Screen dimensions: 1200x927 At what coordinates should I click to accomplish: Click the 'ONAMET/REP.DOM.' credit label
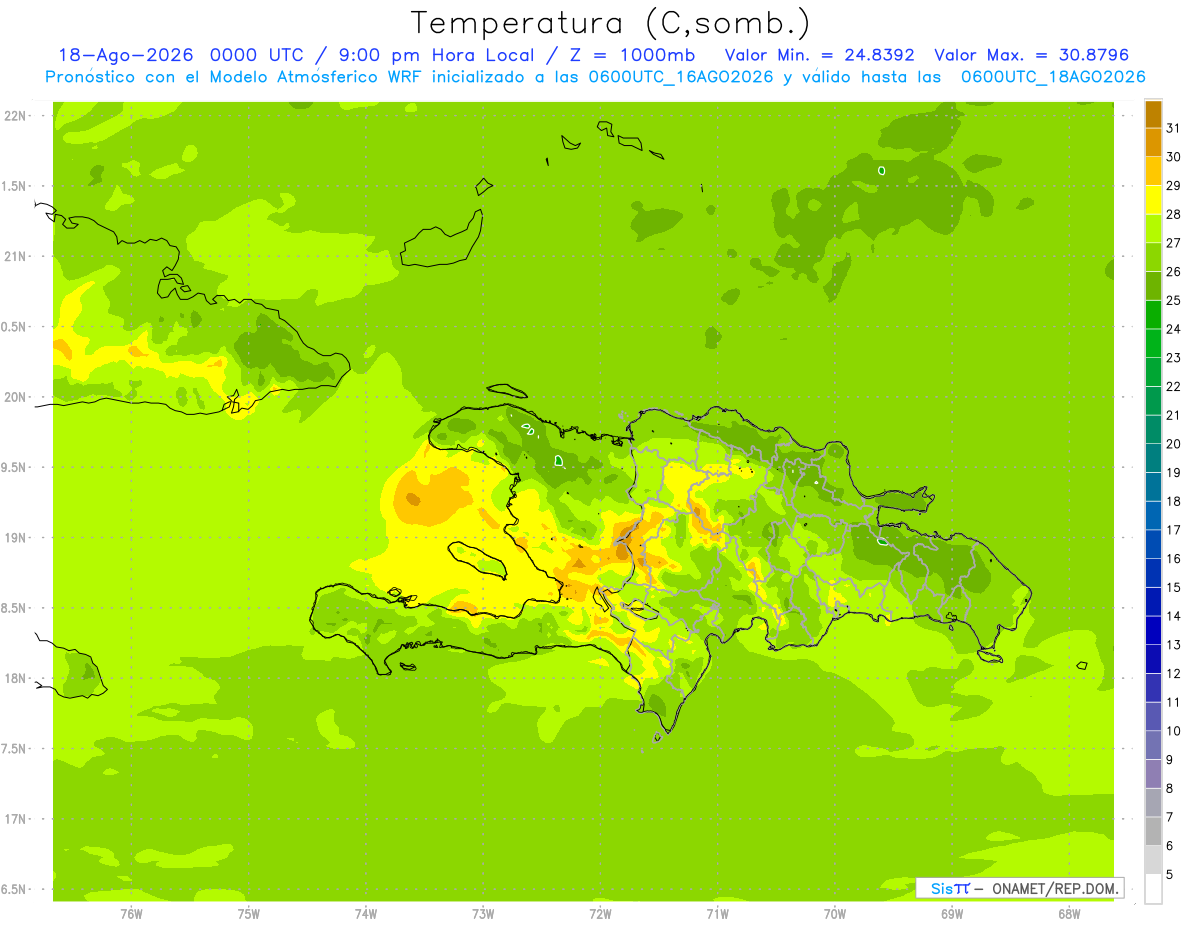point(1054,888)
